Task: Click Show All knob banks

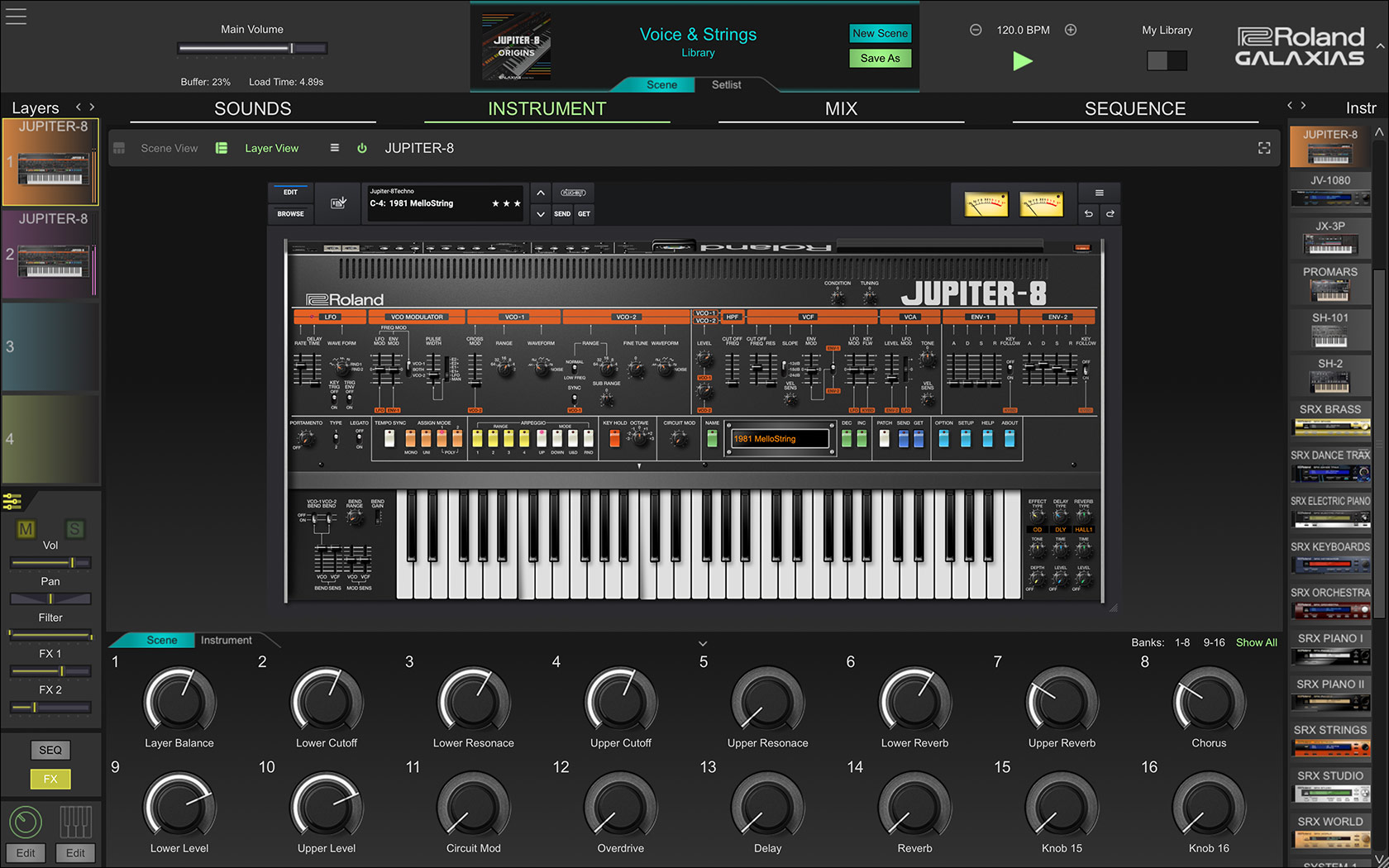Action: 1256,642
